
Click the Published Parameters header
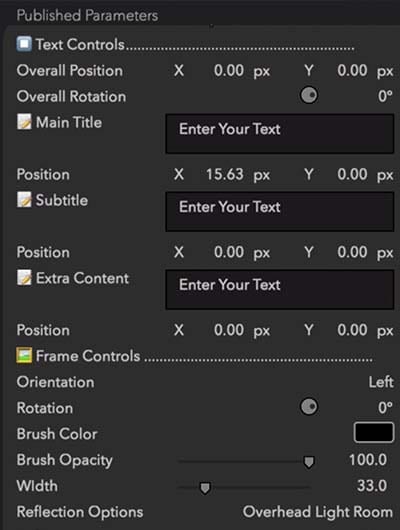(x=87, y=16)
